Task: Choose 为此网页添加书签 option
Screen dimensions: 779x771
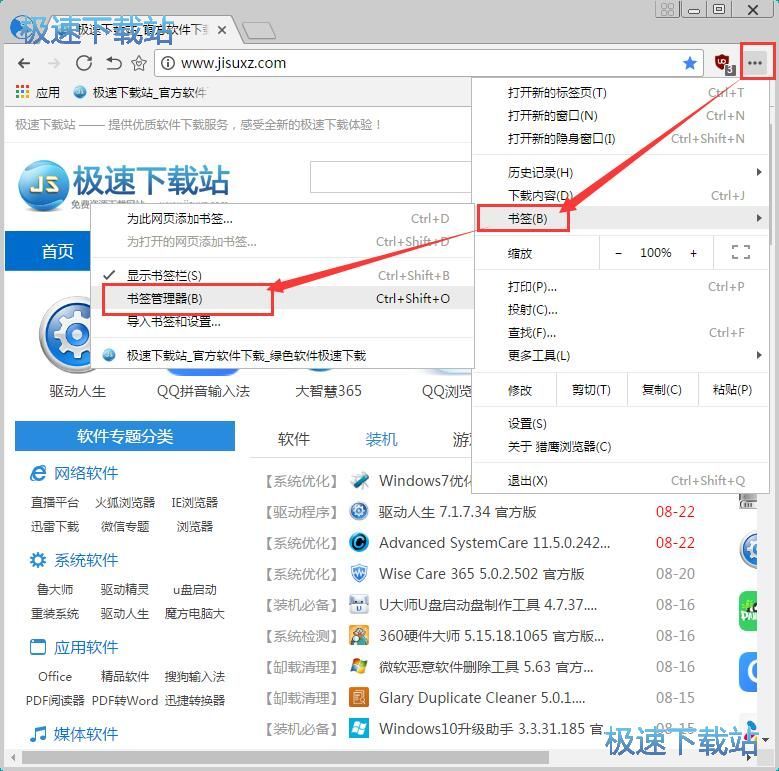Action: tap(283, 219)
